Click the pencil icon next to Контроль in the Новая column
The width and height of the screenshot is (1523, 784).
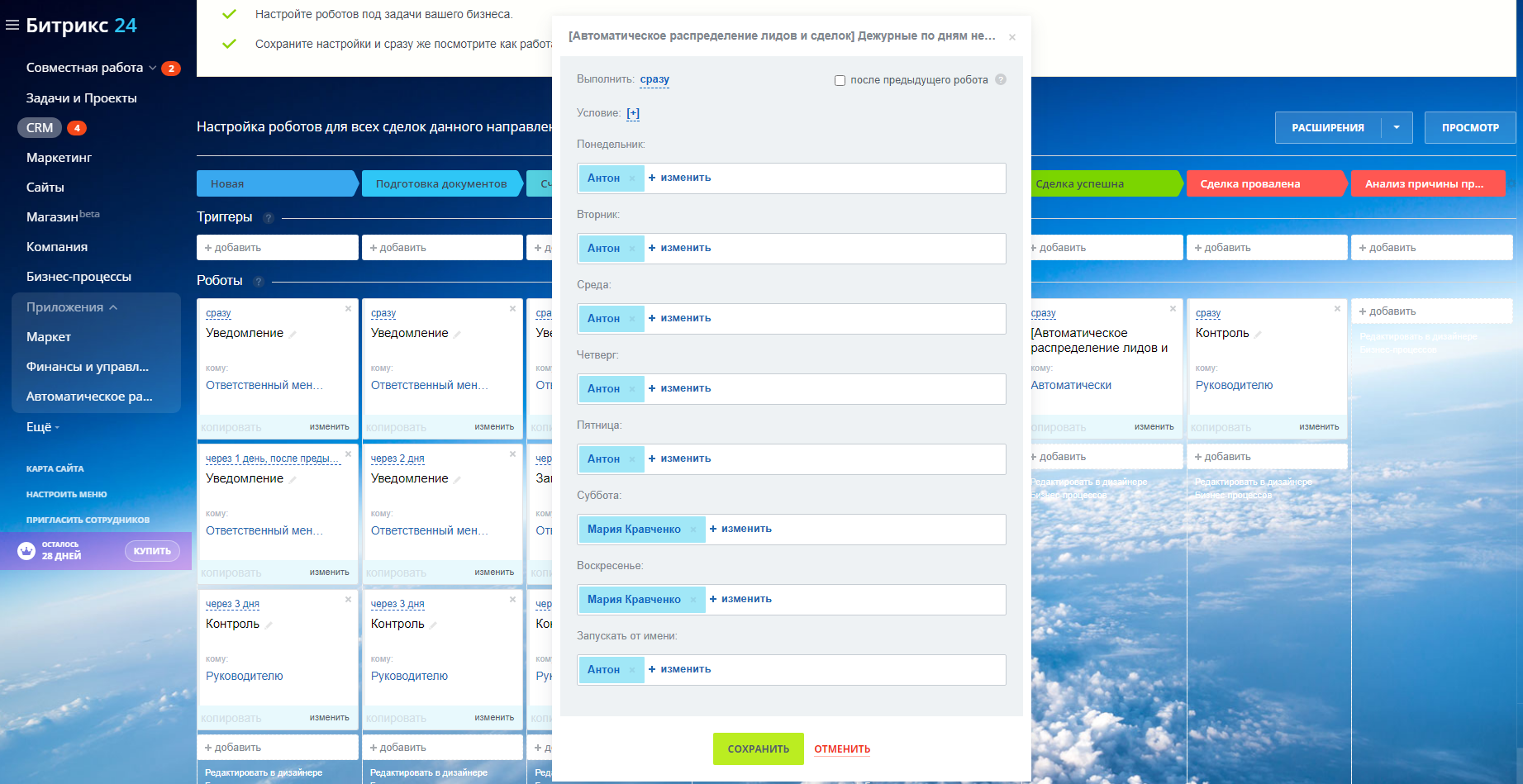(269, 625)
